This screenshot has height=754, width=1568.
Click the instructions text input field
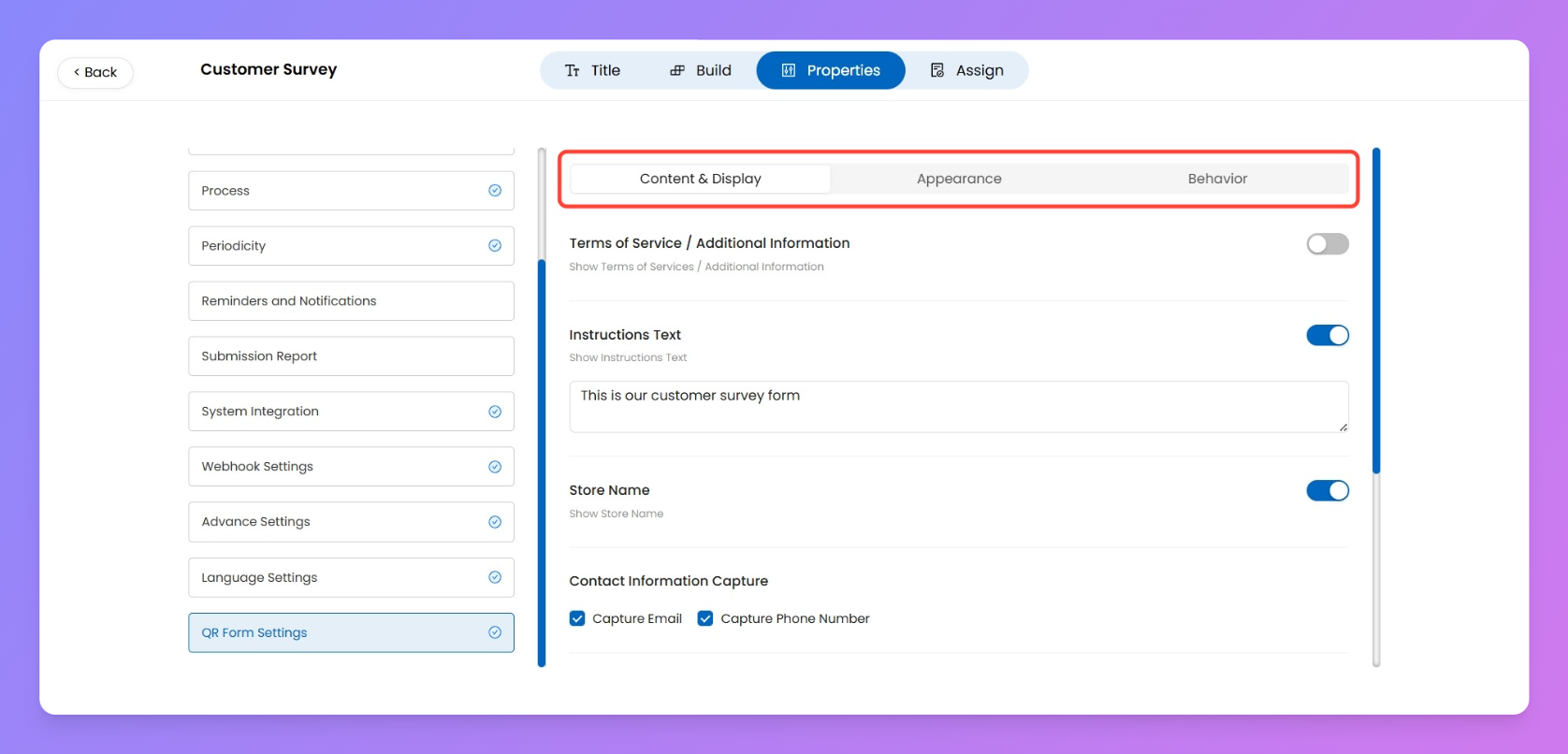tap(958, 406)
